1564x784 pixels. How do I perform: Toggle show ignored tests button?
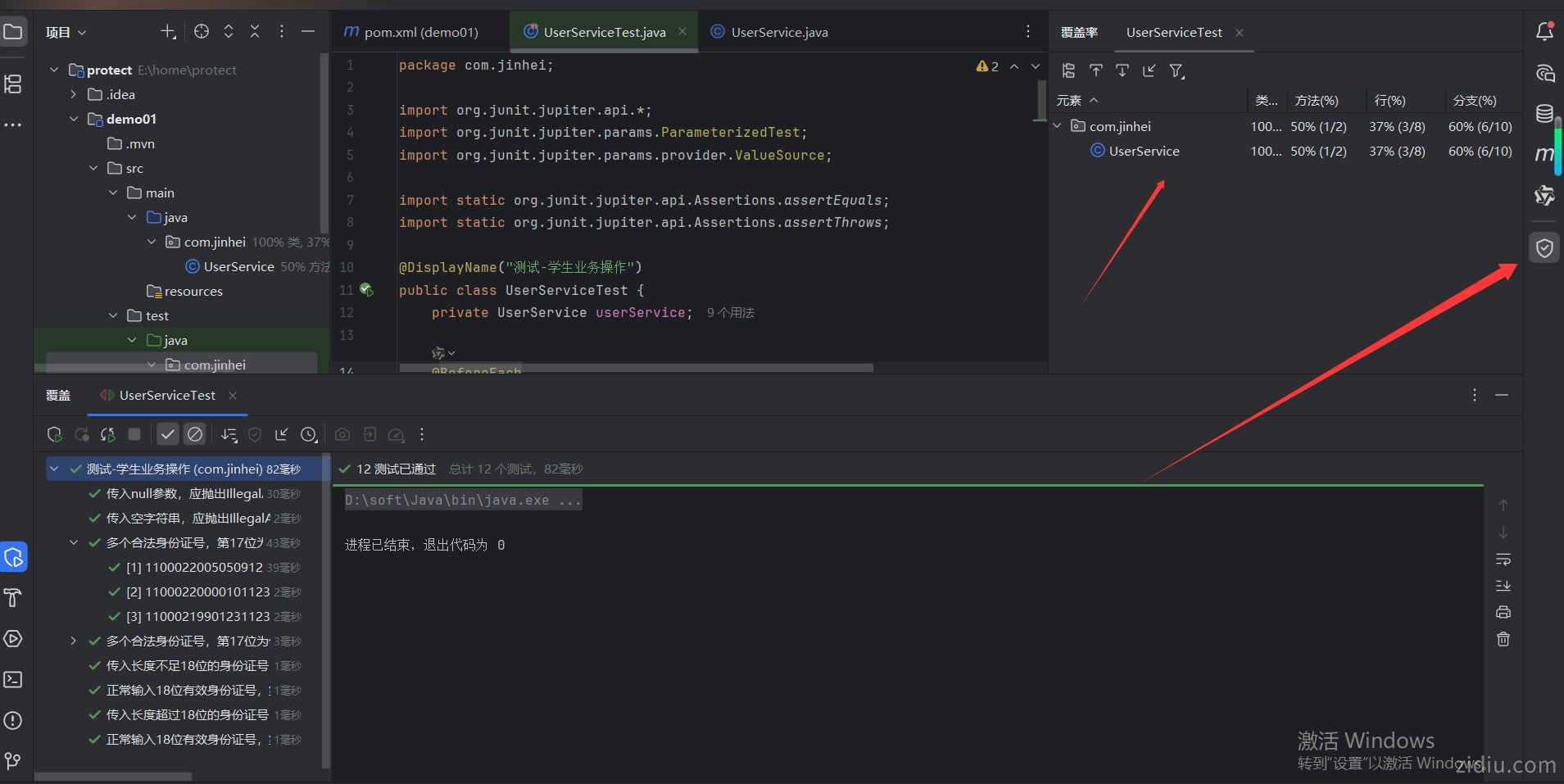point(195,435)
